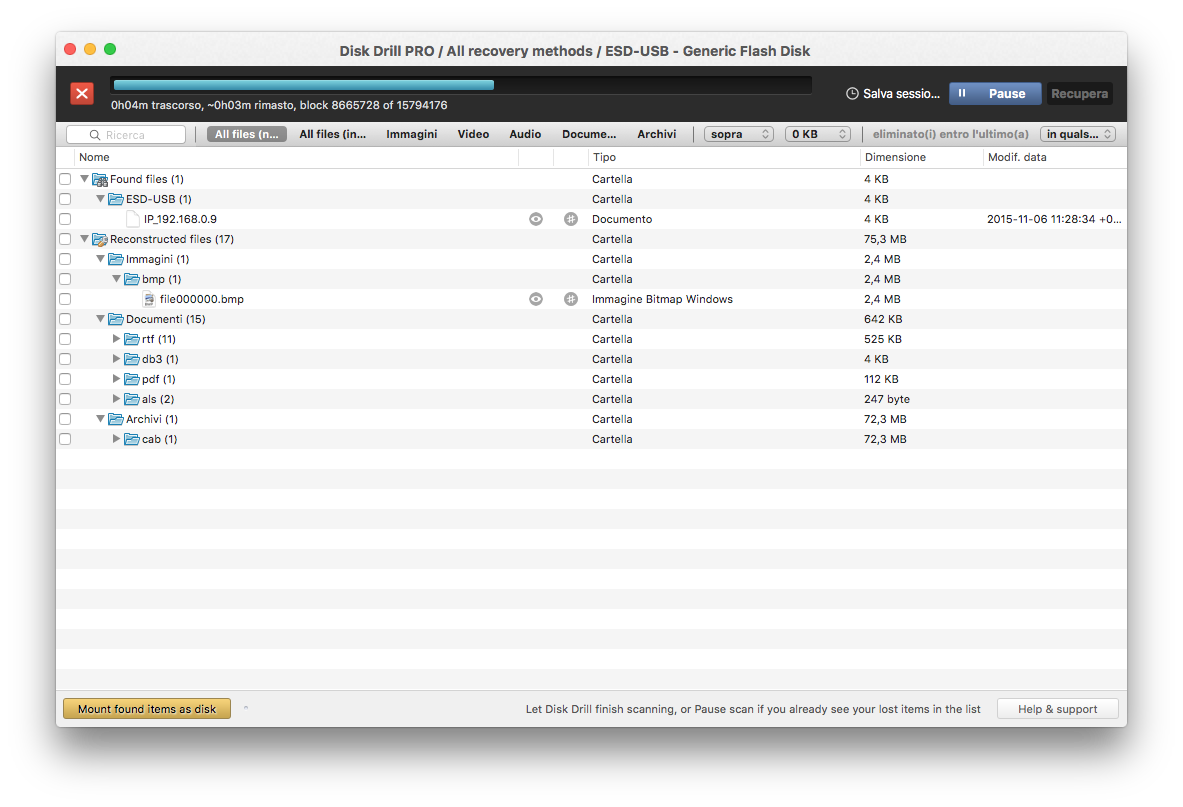
Task: Click the als folder icon
Action: click(131, 399)
